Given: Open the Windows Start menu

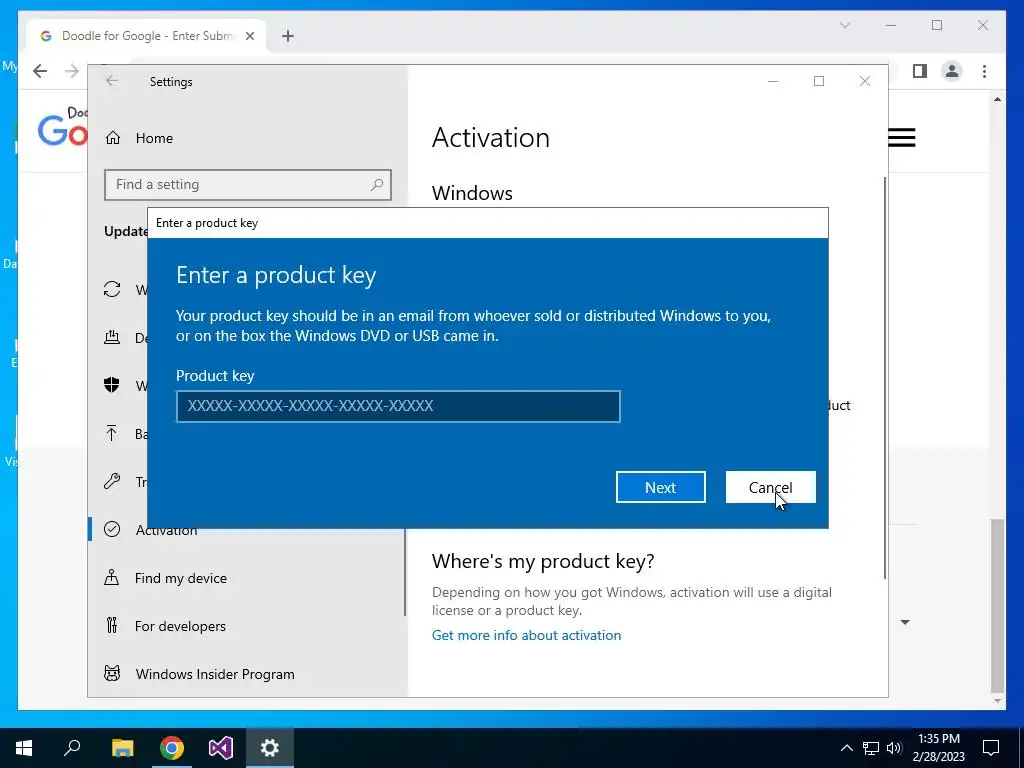Looking at the screenshot, I should [x=24, y=748].
